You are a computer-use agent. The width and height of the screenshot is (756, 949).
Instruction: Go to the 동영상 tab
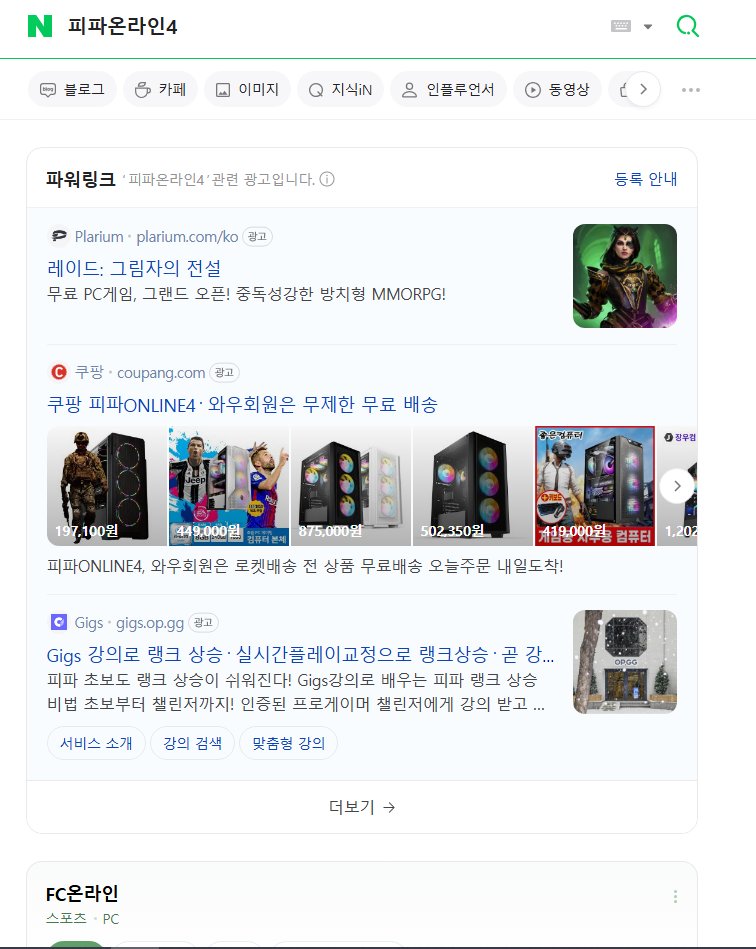click(x=557, y=90)
